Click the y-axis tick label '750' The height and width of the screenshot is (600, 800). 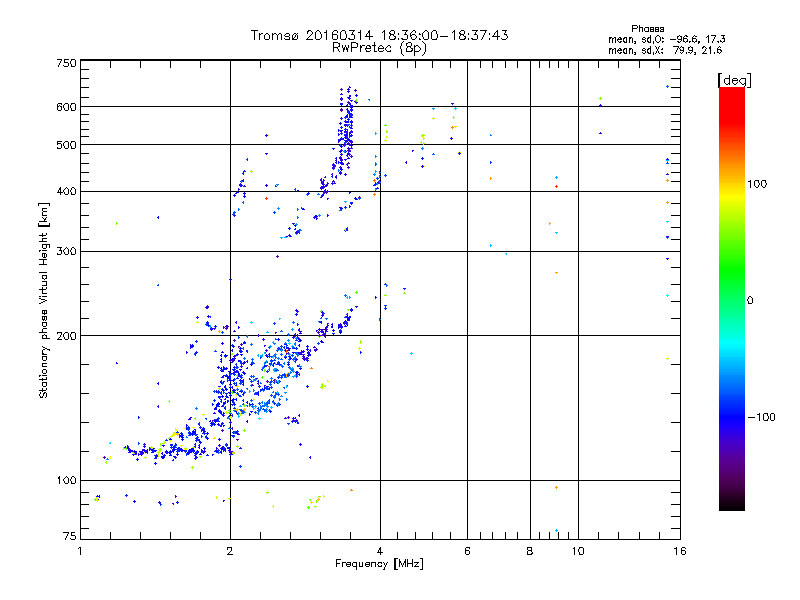[x=66, y=63]
